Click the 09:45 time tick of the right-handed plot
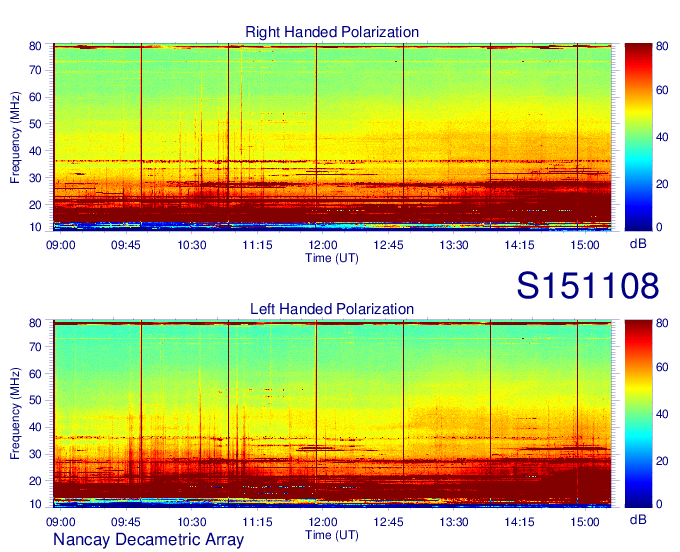The width and height of the screenshot is (680, 552). coord(126,245)
